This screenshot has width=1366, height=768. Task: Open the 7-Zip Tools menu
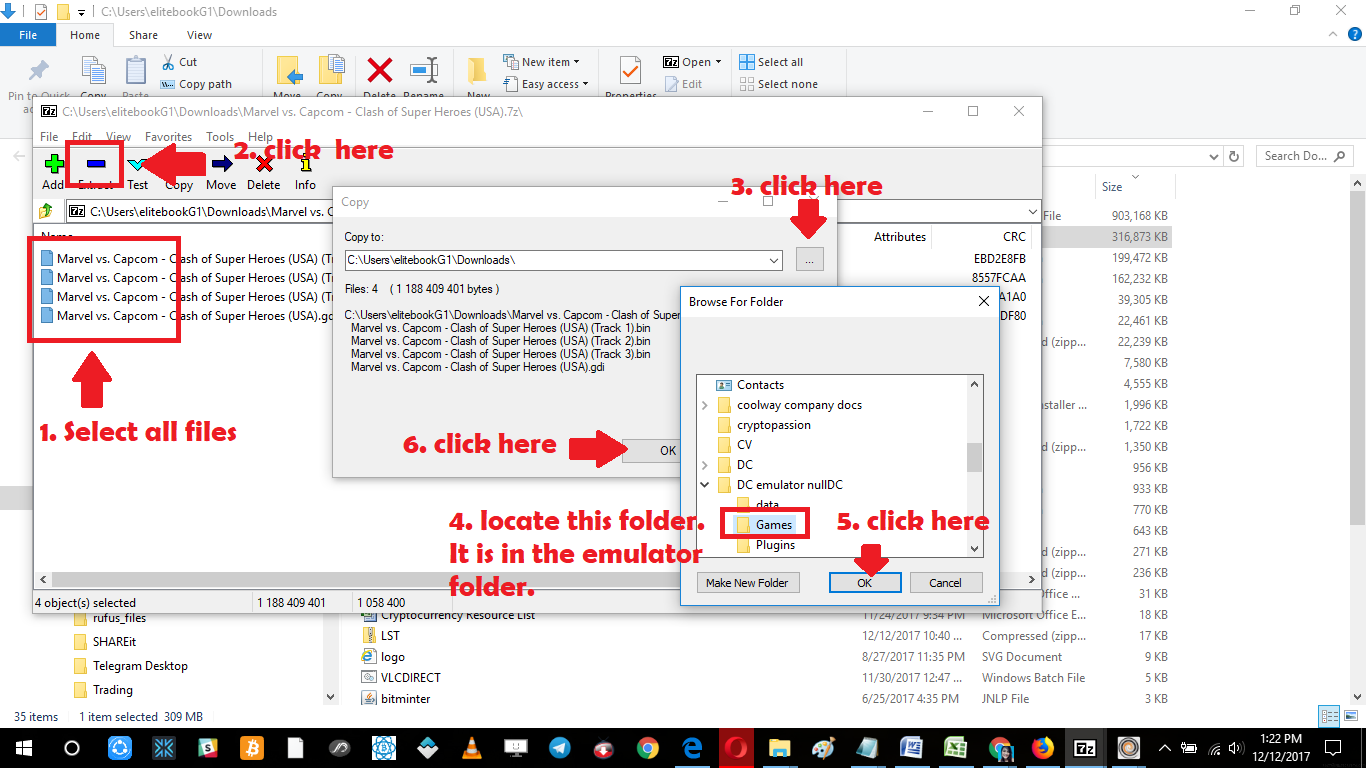tap(220, 137)
